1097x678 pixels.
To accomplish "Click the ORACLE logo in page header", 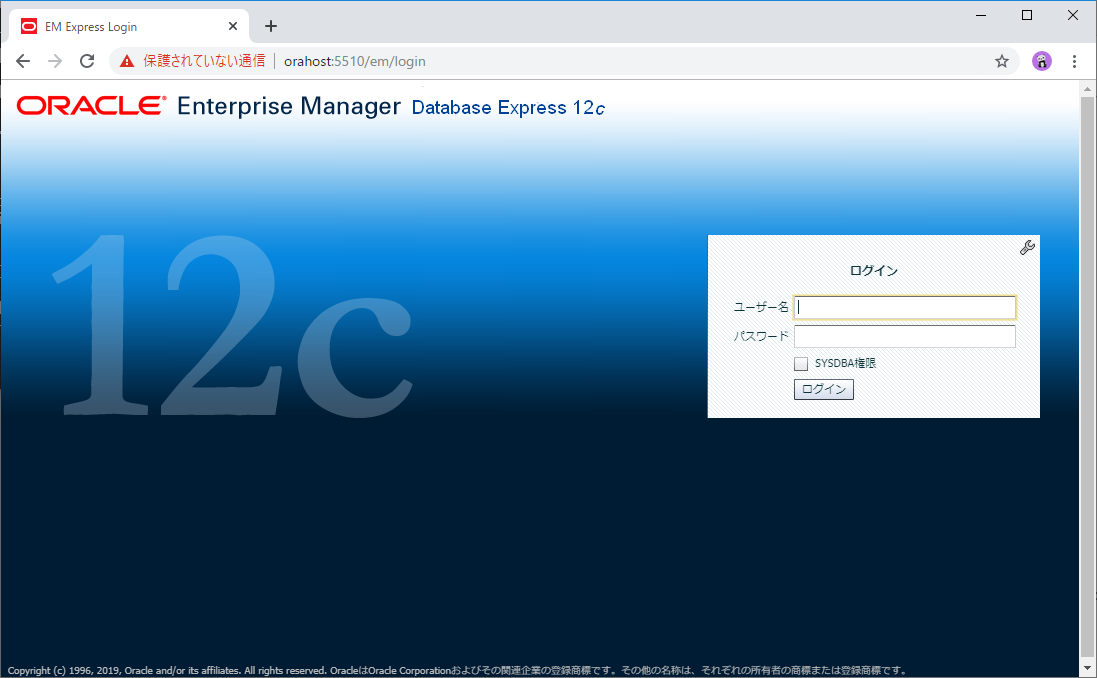I will (x=92, y=106).
